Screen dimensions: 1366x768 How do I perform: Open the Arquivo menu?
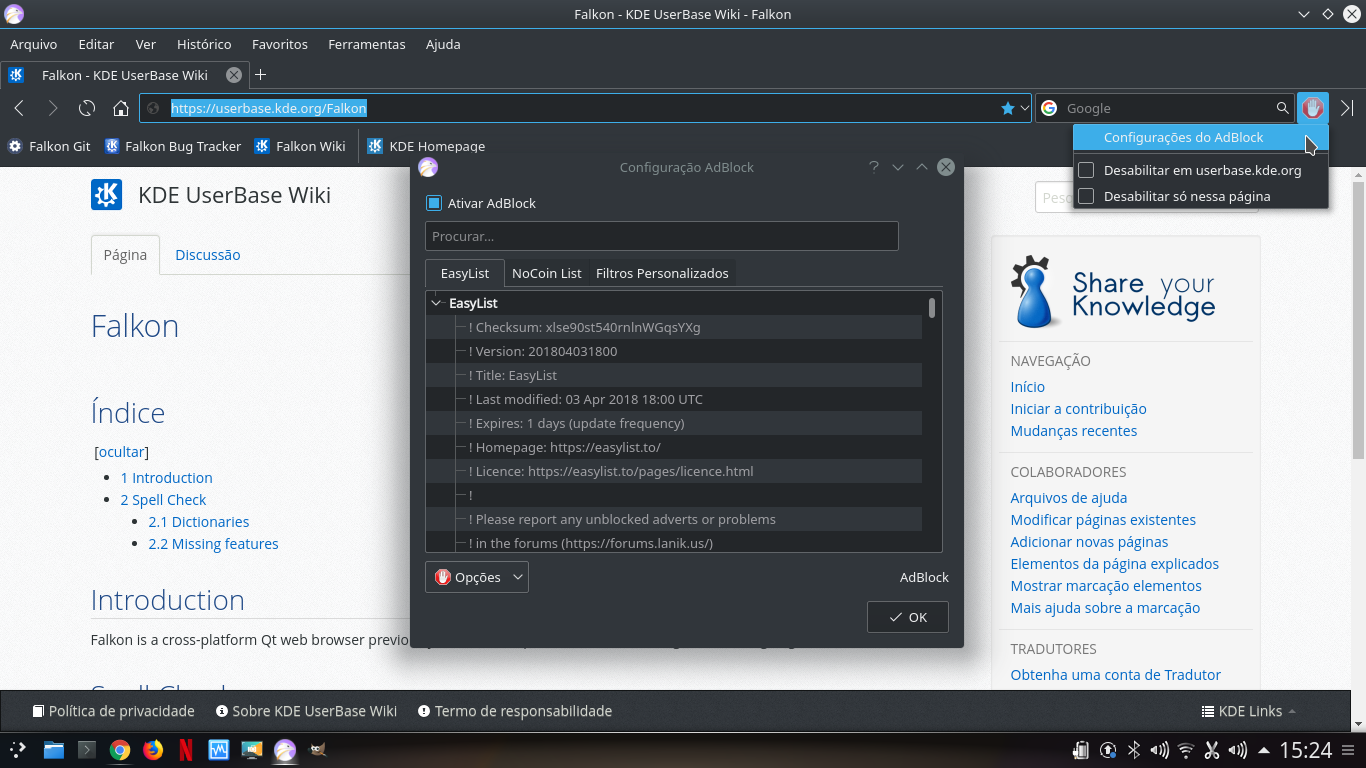tap(34, 44)
